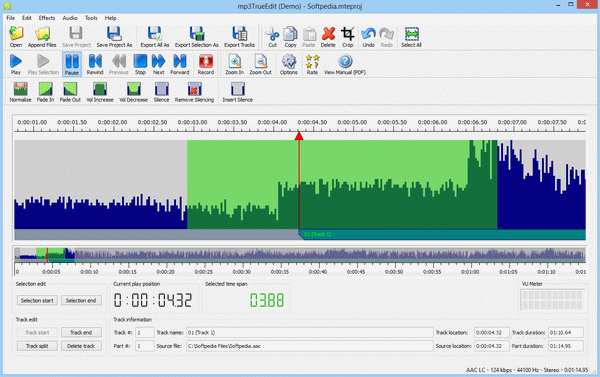Viewport: 600px width, 377px height.
Task: Click the current play position display
Action: [153, 300]
